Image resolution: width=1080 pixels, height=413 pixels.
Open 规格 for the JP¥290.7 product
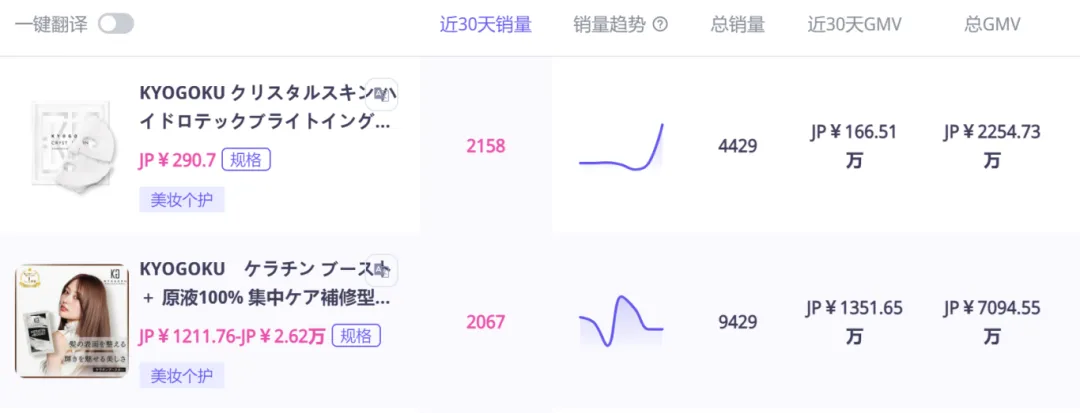pyautogui.click(x=246, y=160)
